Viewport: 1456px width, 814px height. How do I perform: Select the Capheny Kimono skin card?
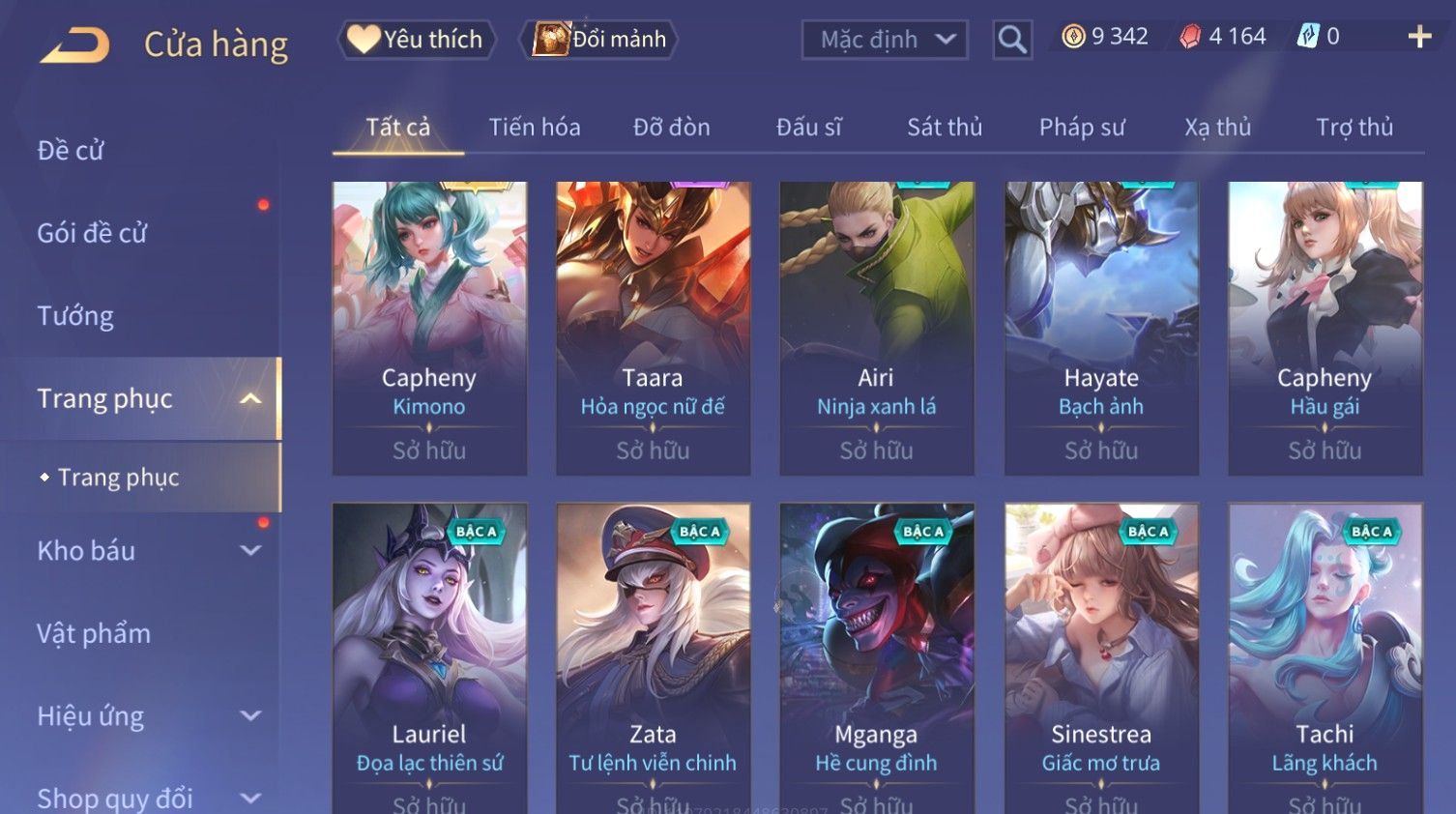(429, 328)
